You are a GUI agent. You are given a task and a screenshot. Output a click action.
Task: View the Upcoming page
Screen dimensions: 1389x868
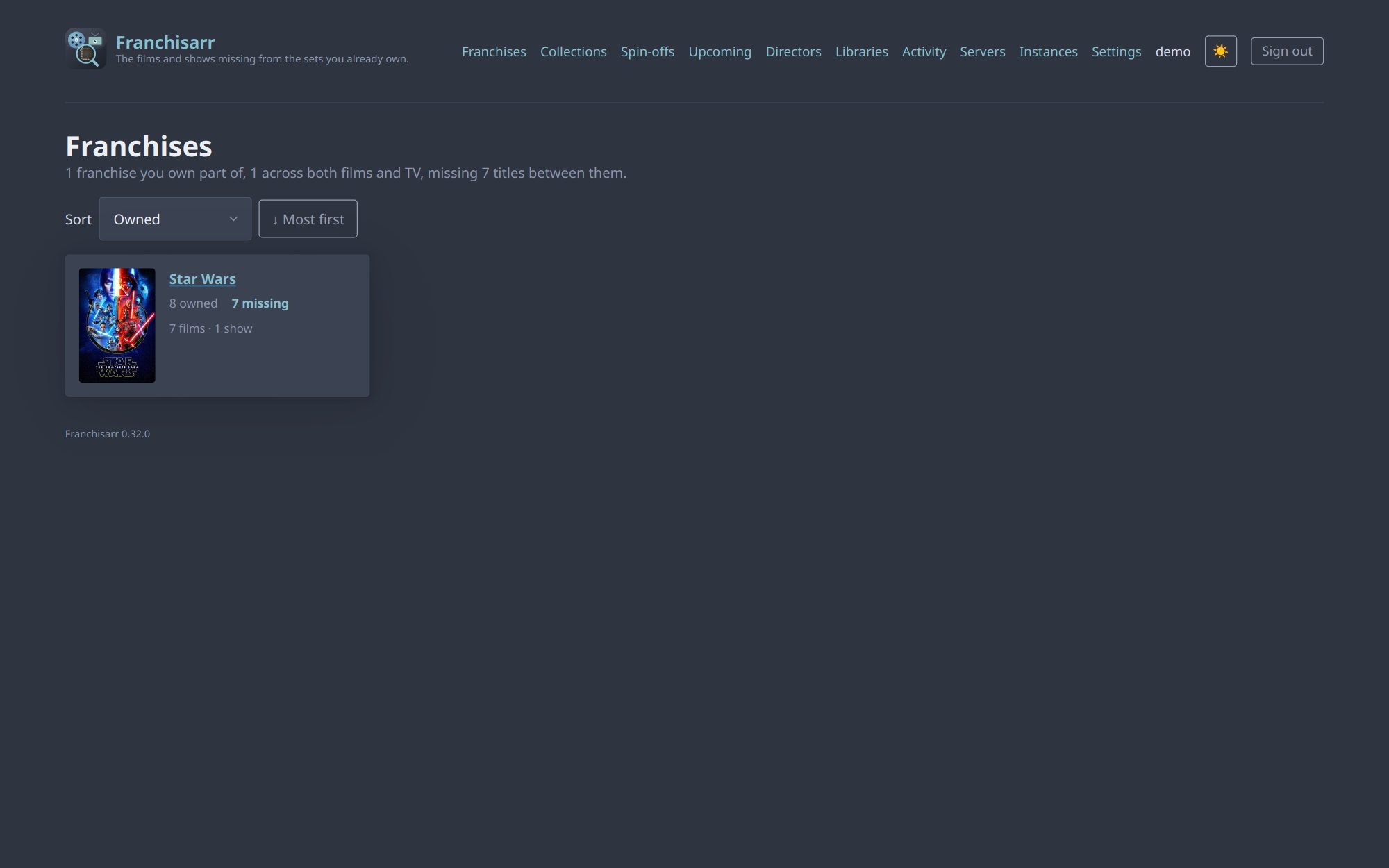(720, 51)
